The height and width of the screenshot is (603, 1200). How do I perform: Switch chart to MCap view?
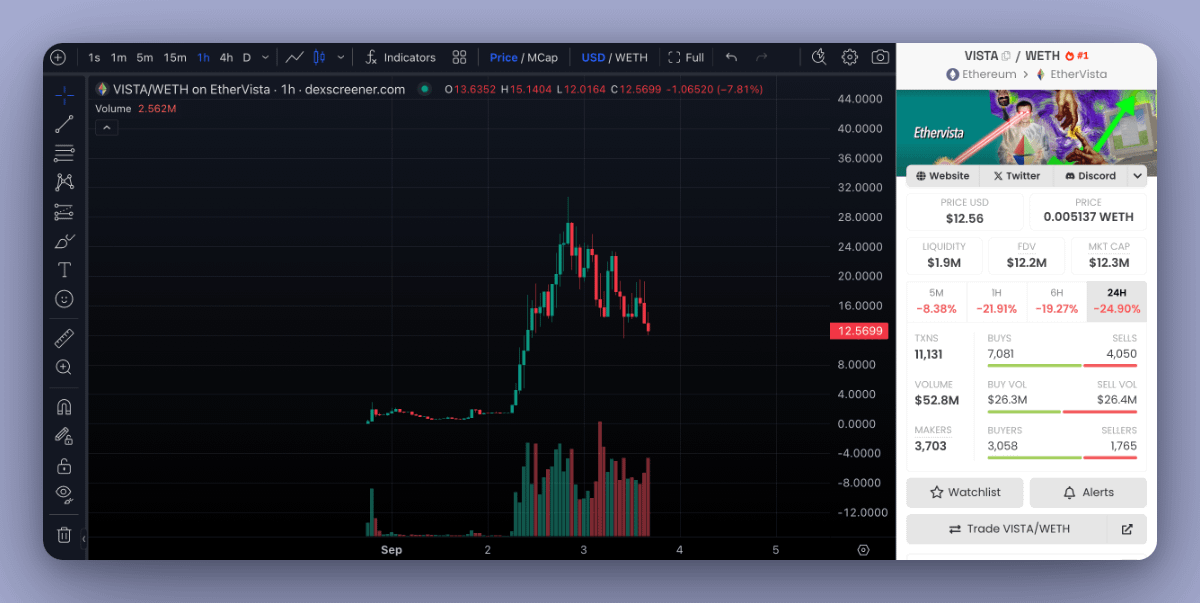[542, 58]
